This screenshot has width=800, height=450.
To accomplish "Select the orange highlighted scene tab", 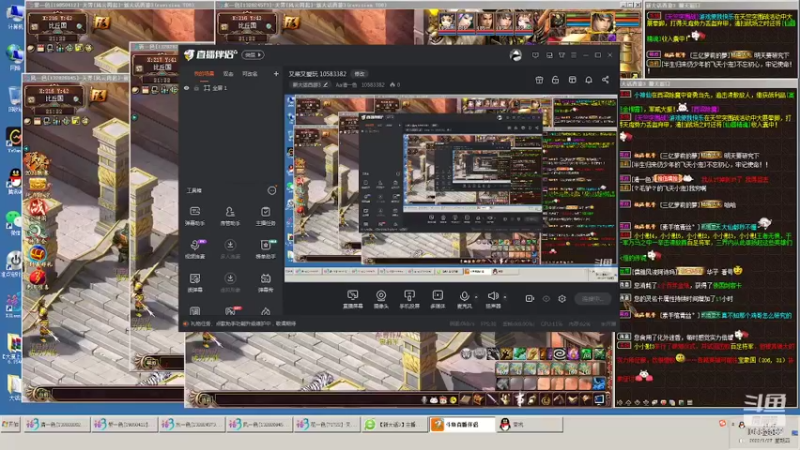I will [x=204, y=74].
